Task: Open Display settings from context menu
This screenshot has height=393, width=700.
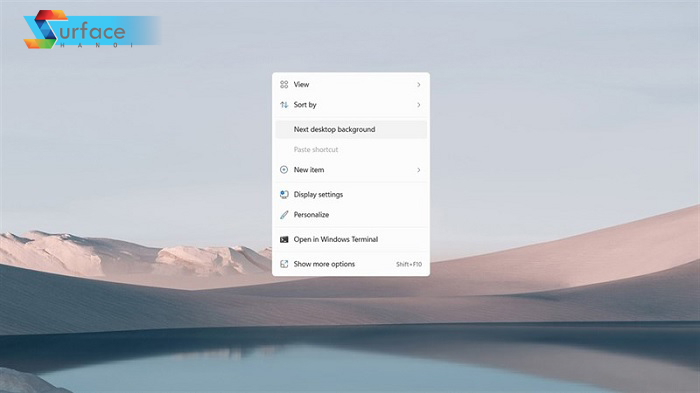Action: 351,194
